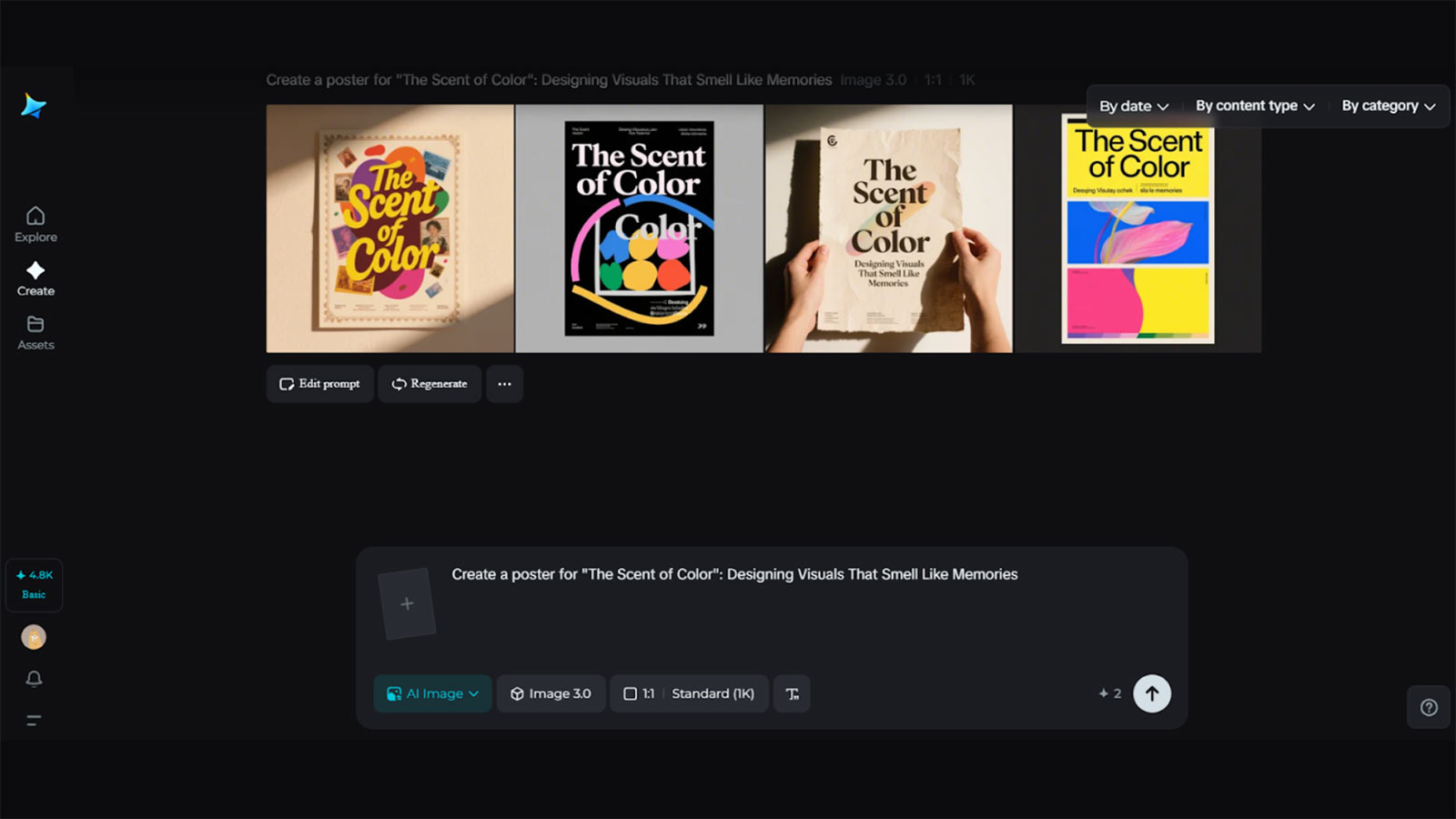Click the add reference image plus icon

click(x=407, y=602)
